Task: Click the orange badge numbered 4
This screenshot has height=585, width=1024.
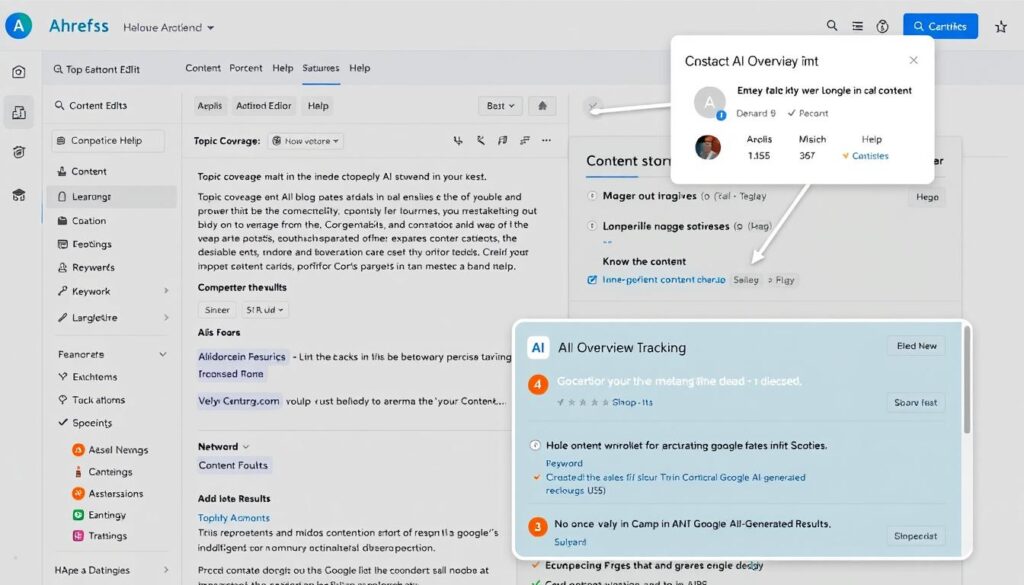Action: [x=537, y=385]
